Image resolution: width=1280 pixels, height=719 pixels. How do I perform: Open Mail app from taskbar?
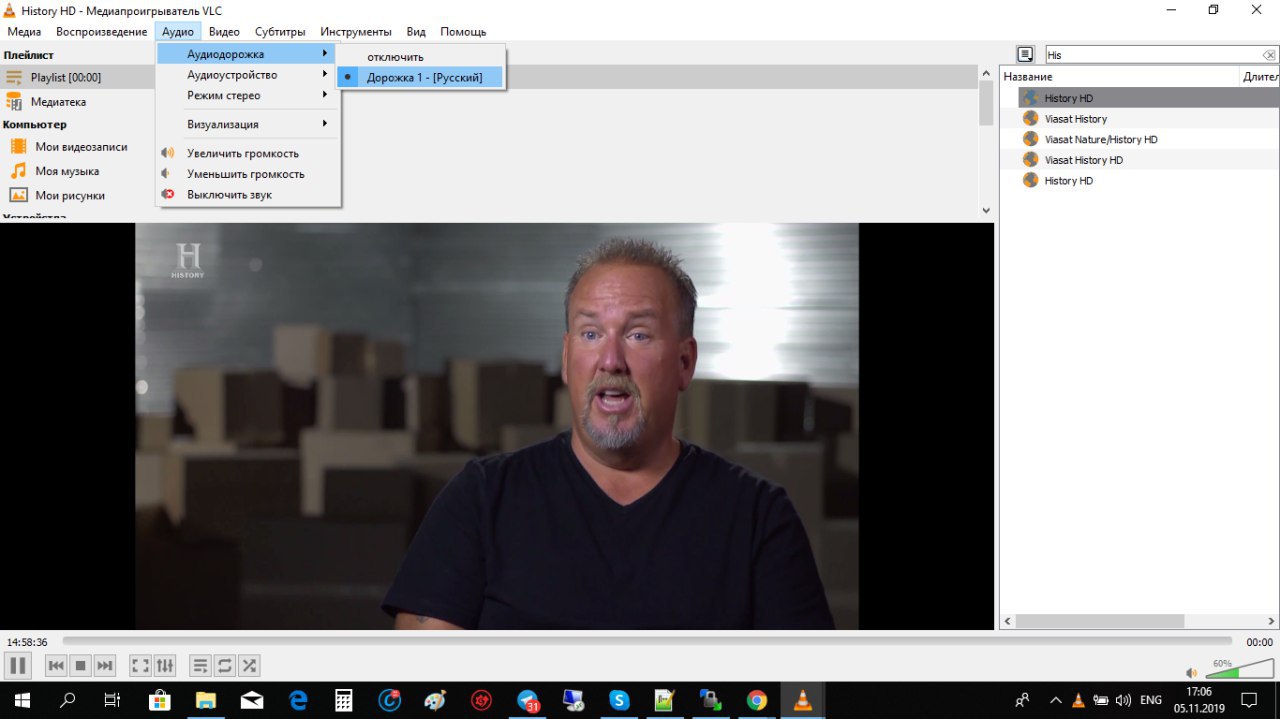[251, 700]
